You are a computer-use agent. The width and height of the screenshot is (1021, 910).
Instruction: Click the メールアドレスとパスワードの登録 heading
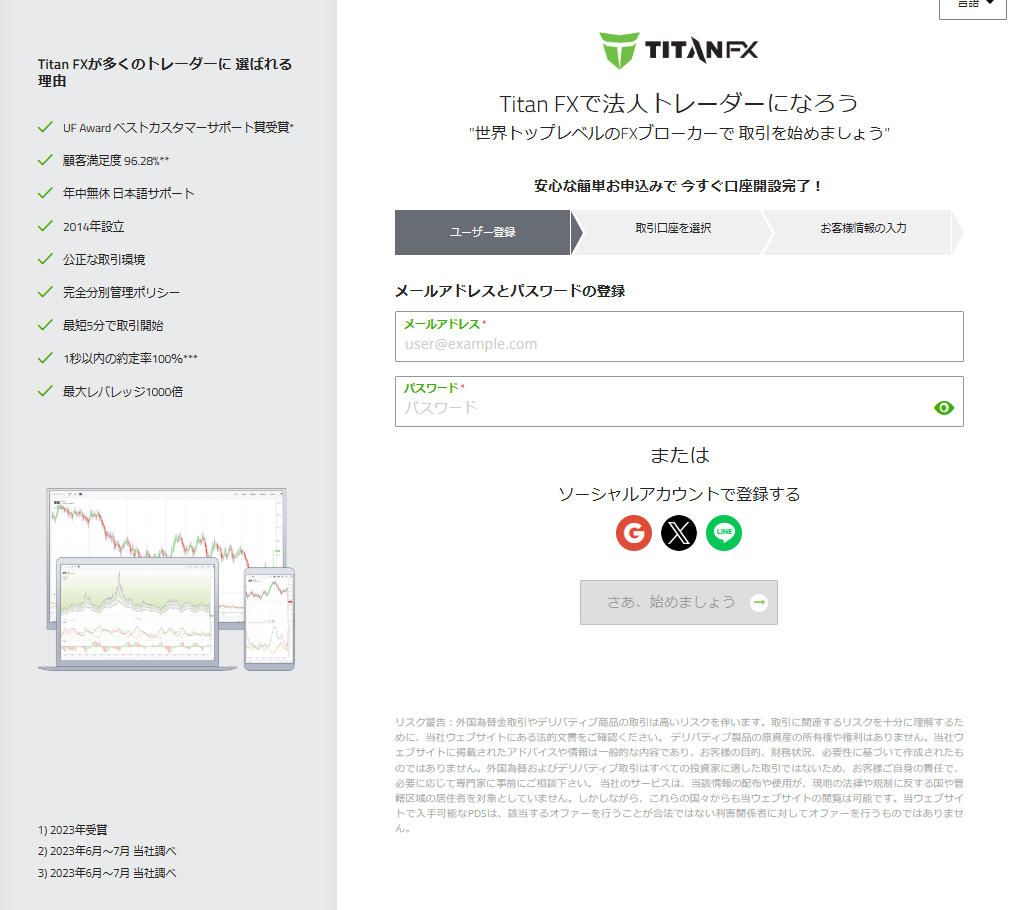510,291
